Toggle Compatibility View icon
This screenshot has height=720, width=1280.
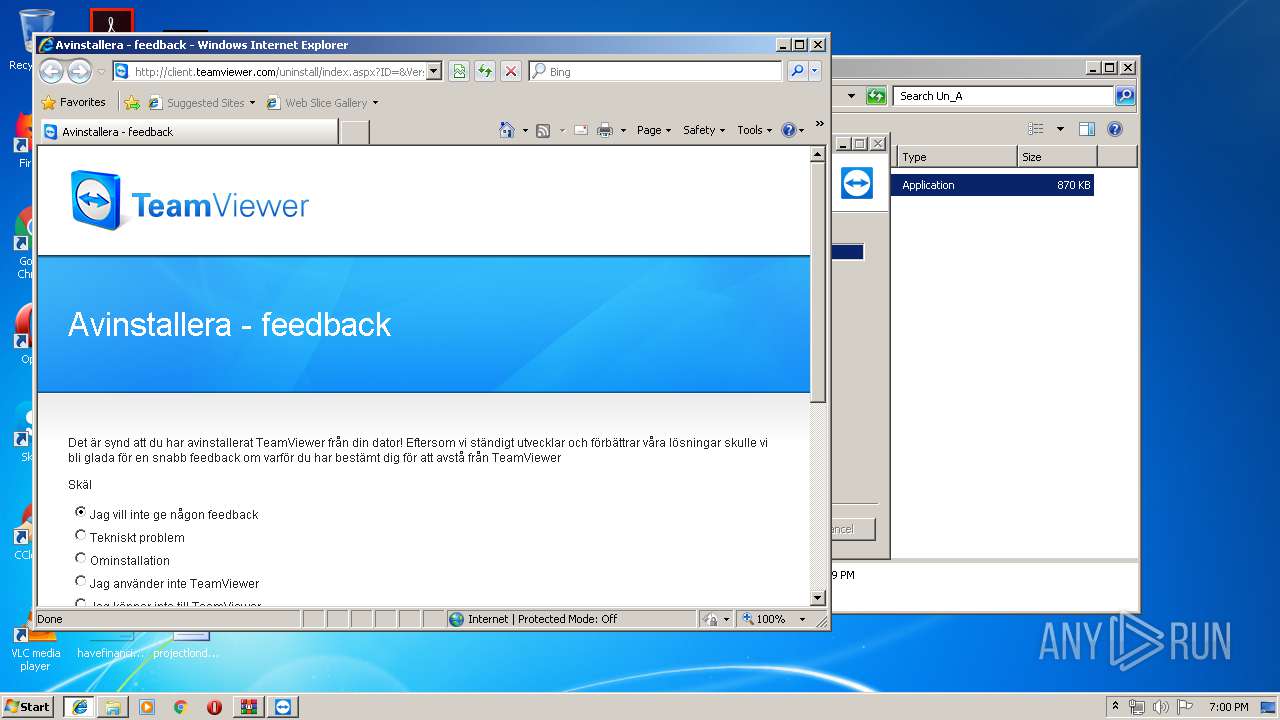click(459, 71)
